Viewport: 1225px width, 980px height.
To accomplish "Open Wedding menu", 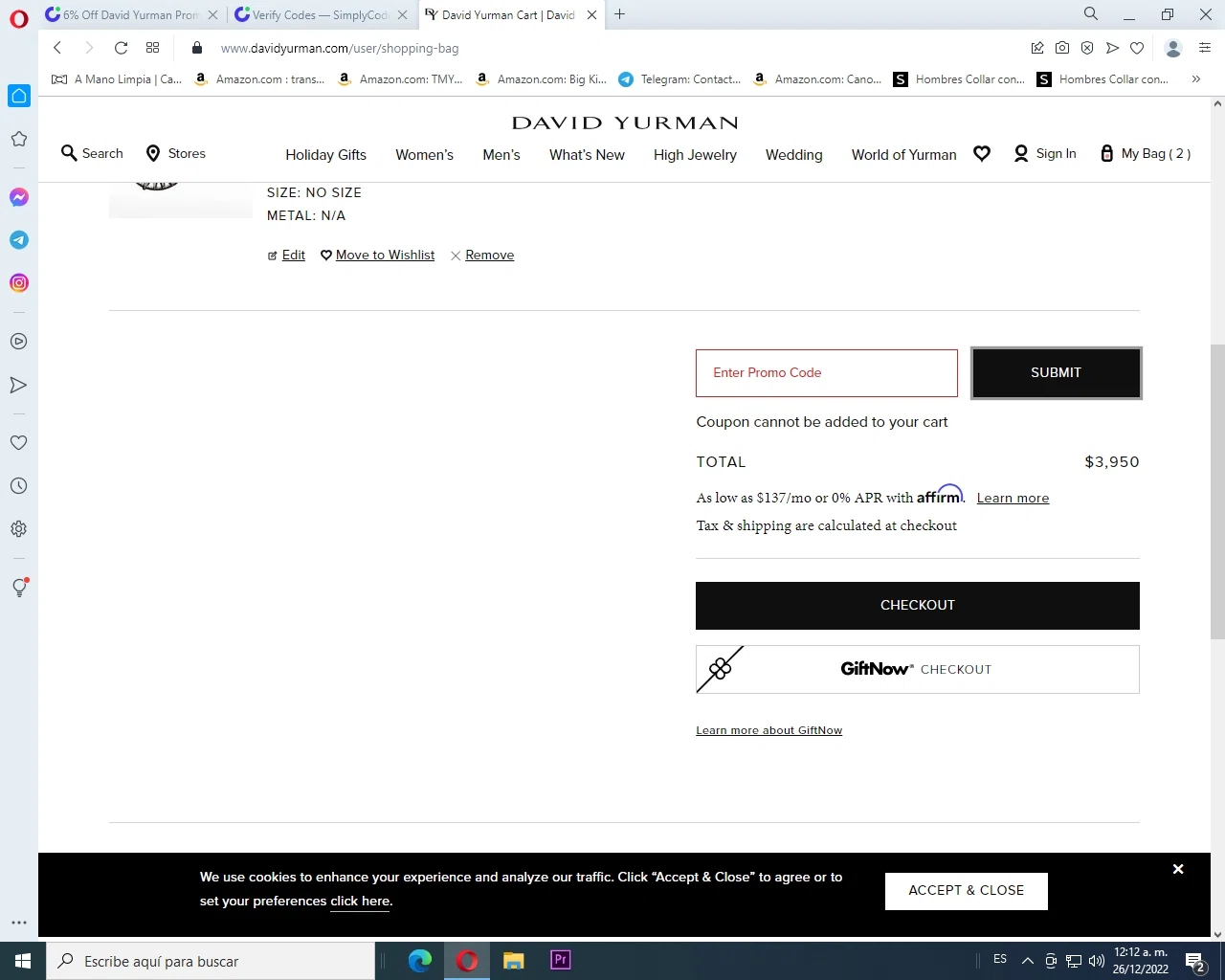I will pos(793,155).
